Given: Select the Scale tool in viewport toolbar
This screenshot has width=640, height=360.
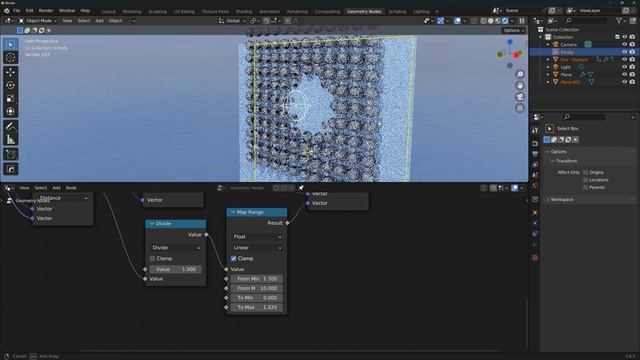Looking at the screenshot, I should click(11, 98).
